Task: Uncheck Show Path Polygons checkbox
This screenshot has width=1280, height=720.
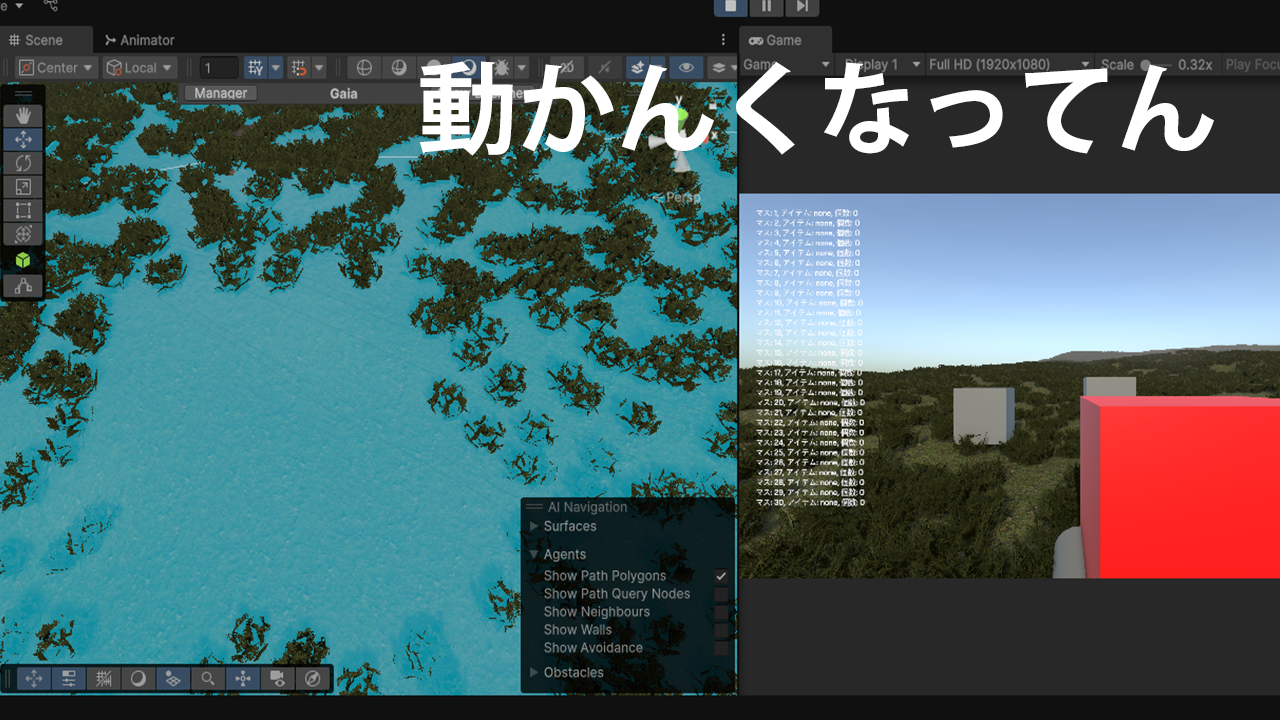Action: (x=721, y=576)
